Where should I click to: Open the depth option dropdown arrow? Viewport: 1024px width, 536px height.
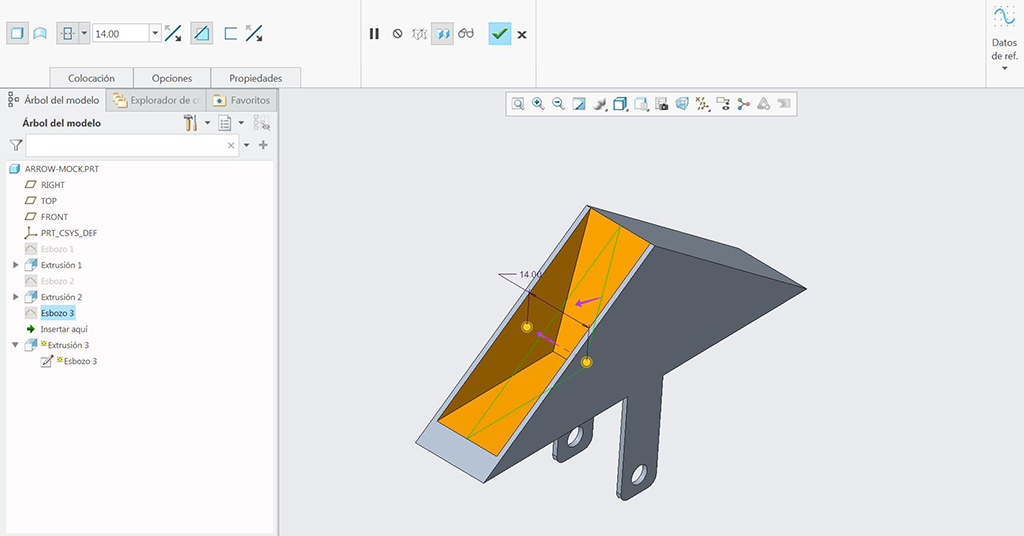(84, 33)
